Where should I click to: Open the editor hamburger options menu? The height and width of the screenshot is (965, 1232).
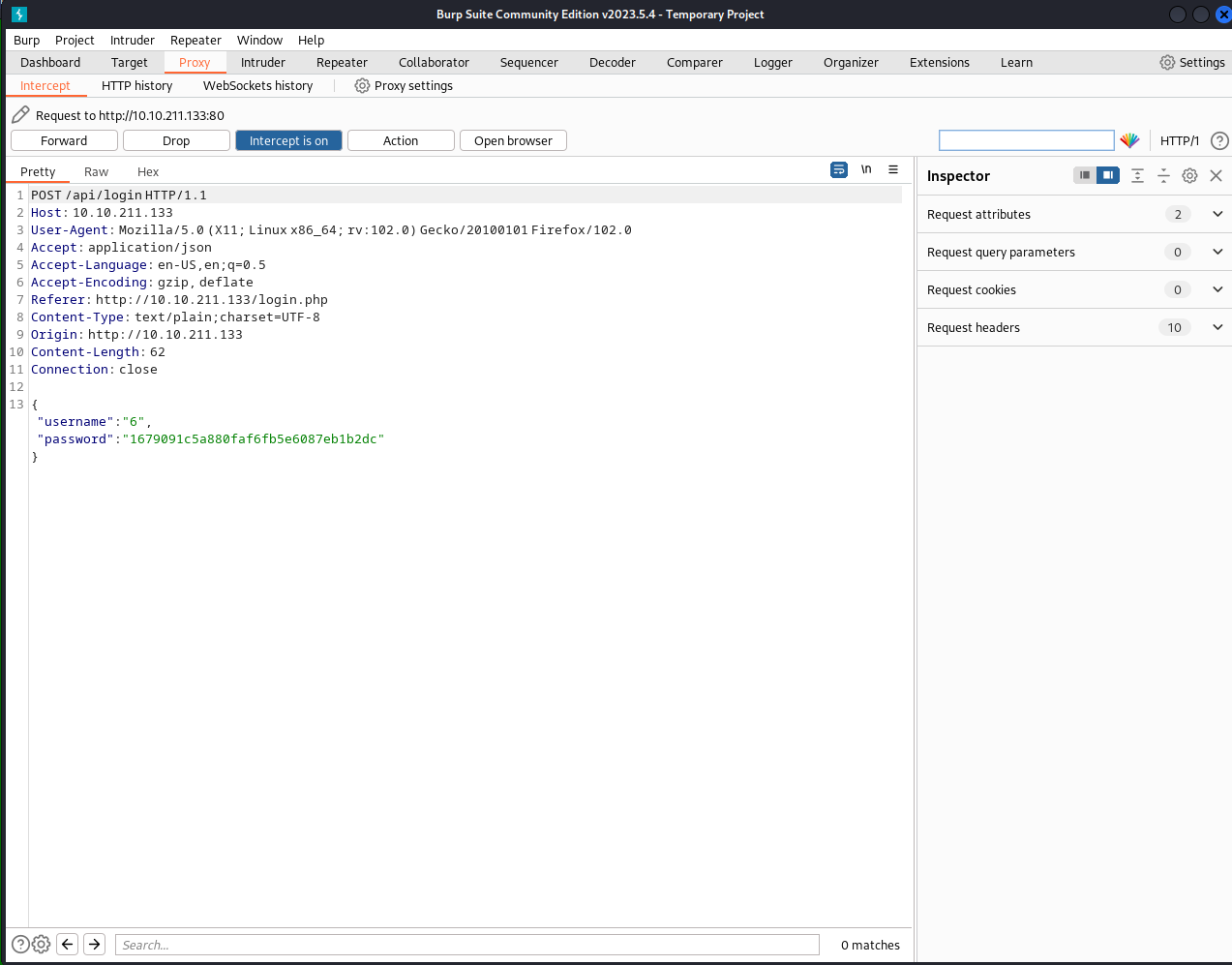tap(893, 169)
